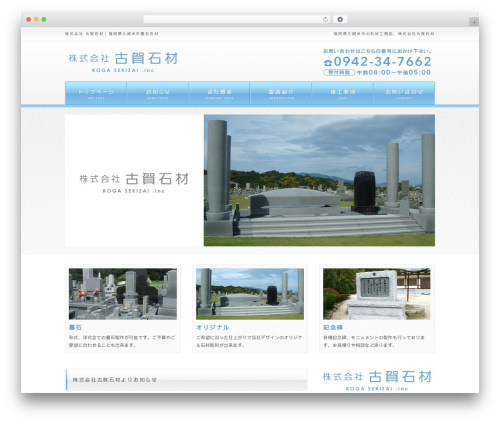Click the 墓石 card title link
This screenshot has height=423, width=500.
[x=75, y=327]
